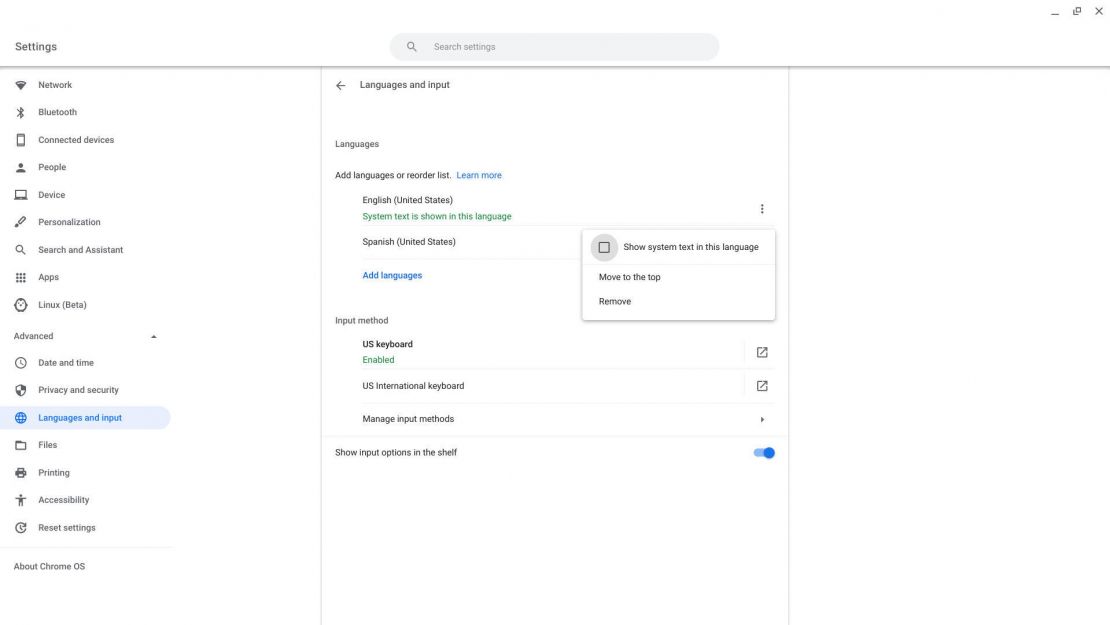1110x625 pixels.
Task: Open Linux (Beta) settings icon
Action: pyautogui.click(x=20, y=304)
